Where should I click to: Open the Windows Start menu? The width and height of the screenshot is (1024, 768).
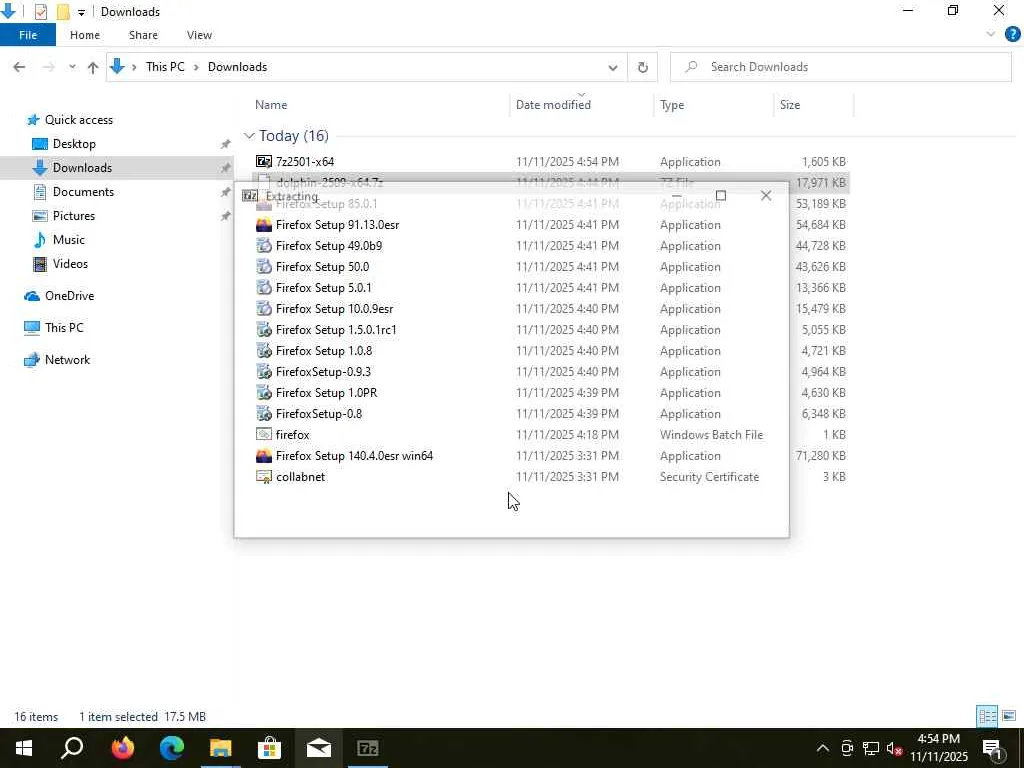click(x=24, y=748)
